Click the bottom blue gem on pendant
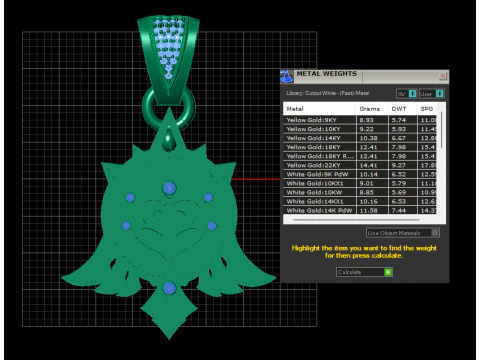This screenshot has width=480, height=360. click(x=169, y=288)
